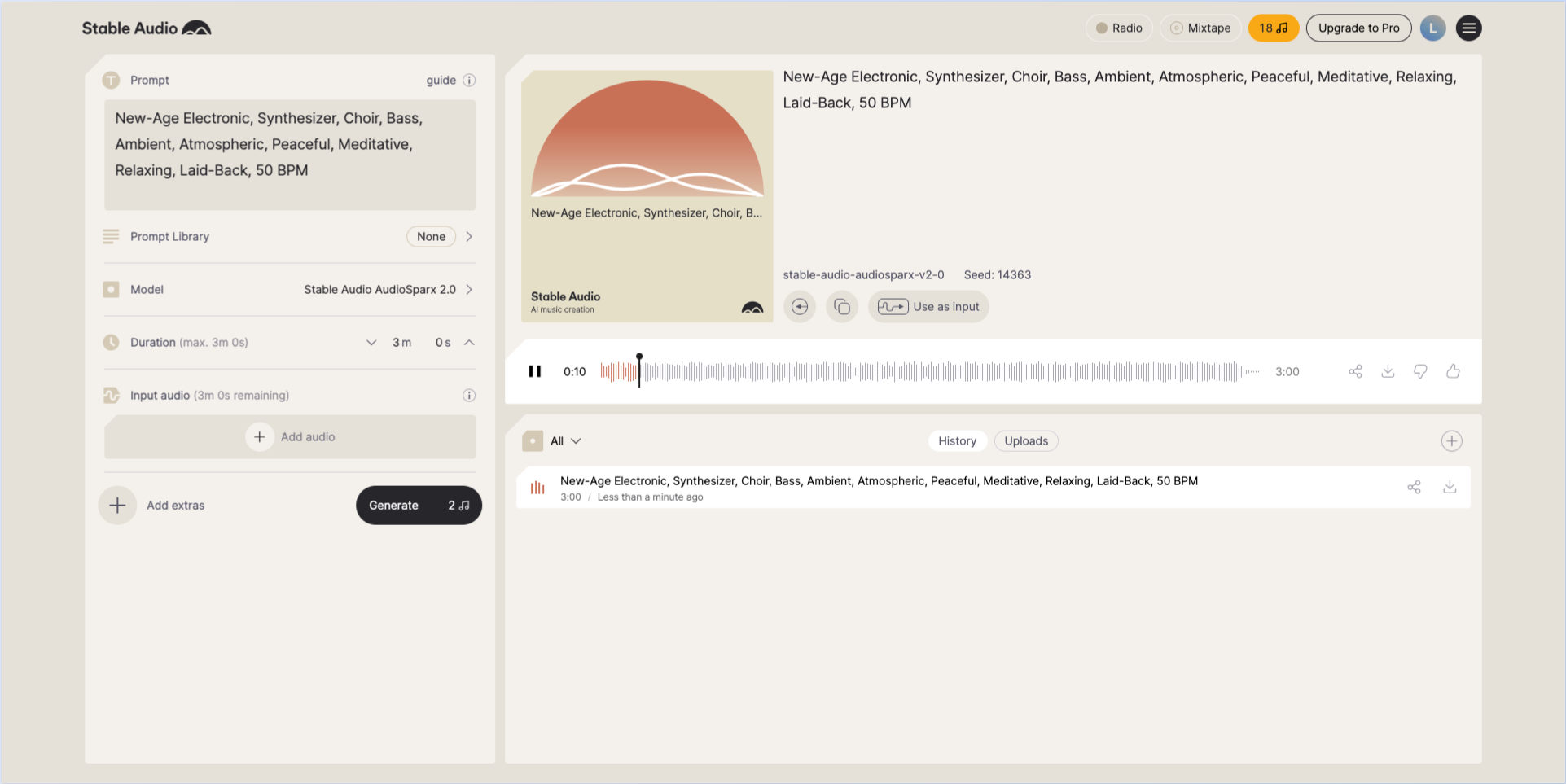
Task: Toggle the Radio option
Action: pos(1119,28)
